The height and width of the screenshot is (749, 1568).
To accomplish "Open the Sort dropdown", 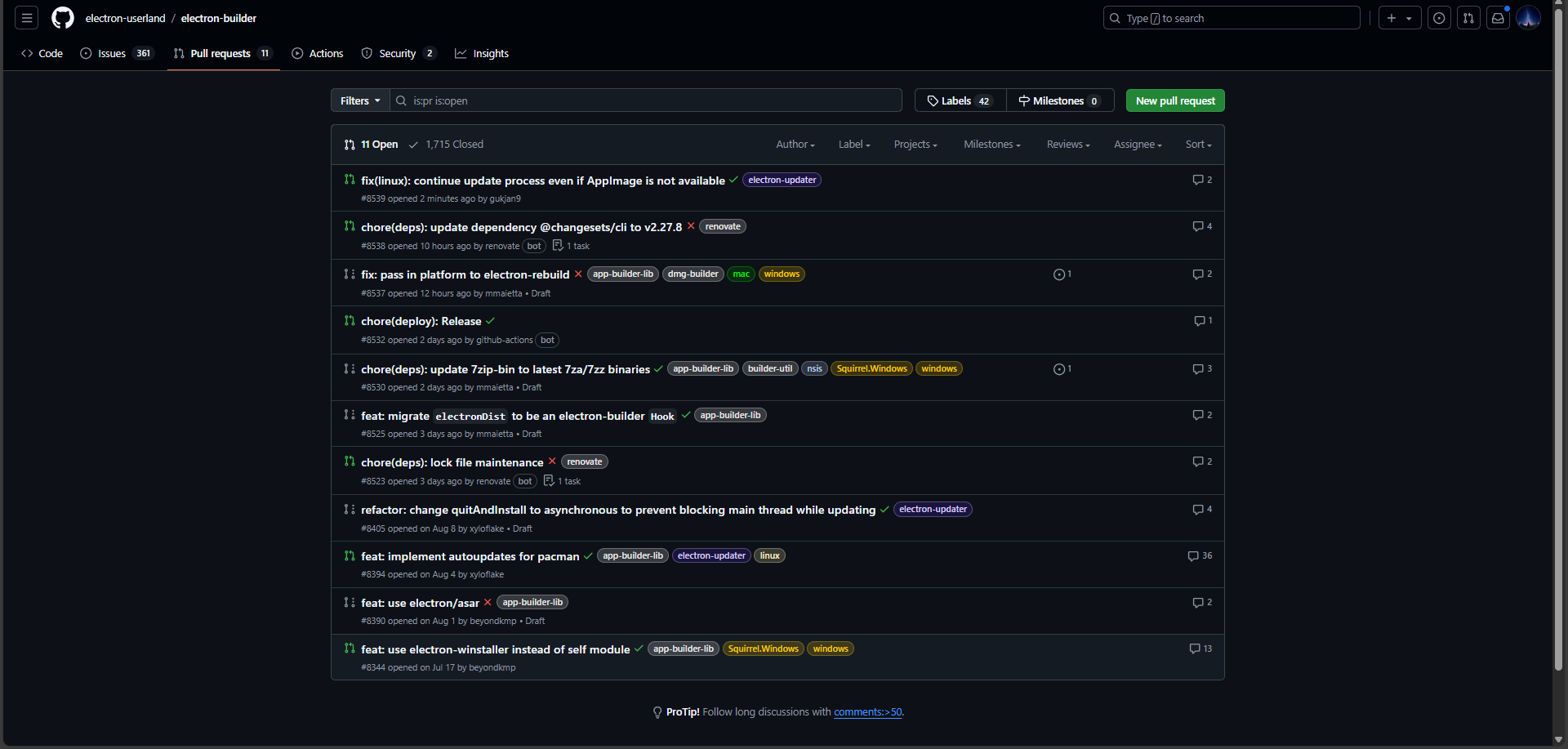I will tap(1199, 145).
